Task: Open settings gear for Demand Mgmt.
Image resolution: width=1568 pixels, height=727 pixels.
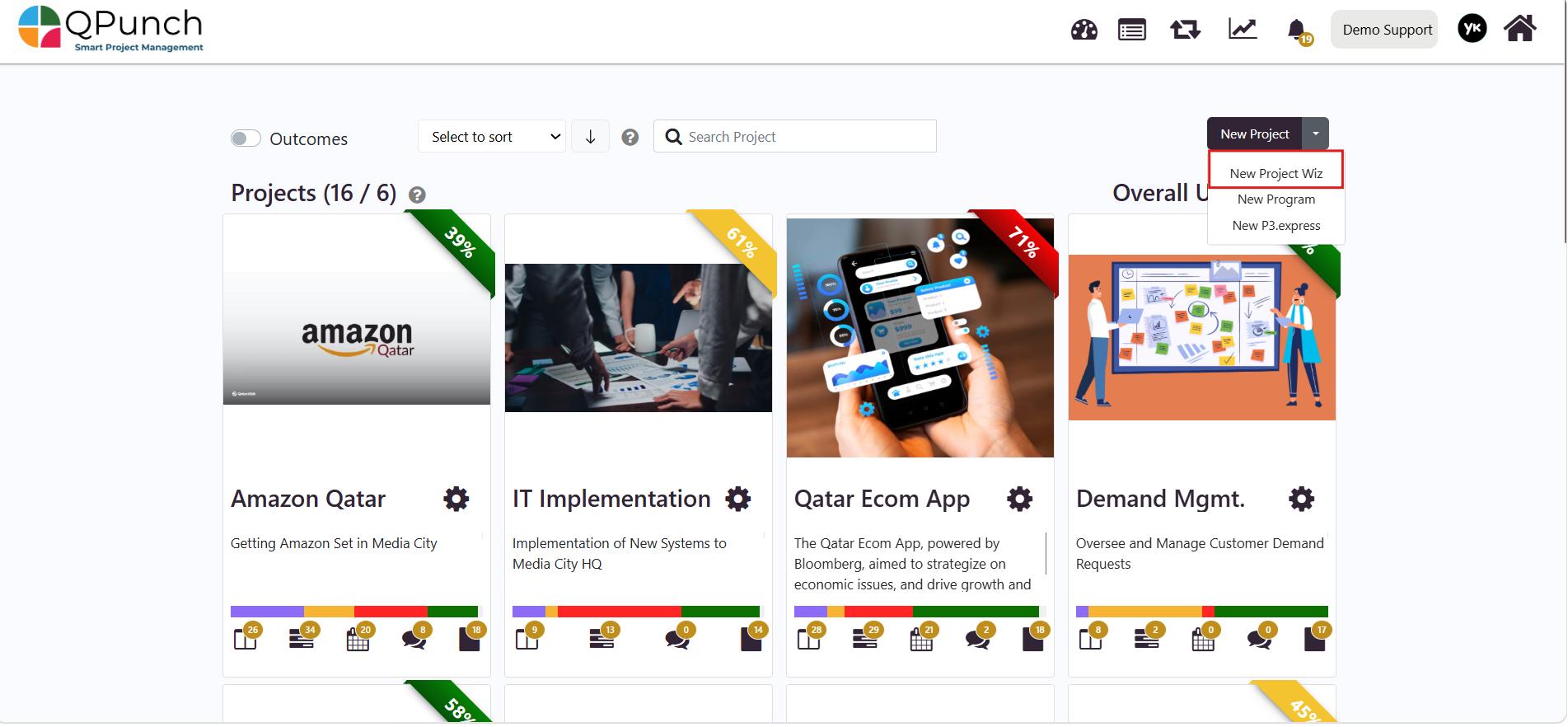Action: pyautogui.click(x=1301, y=499)
